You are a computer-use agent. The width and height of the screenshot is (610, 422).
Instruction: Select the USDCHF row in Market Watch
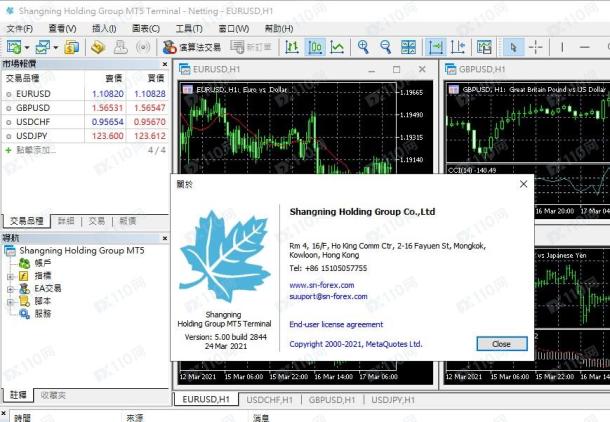click(x=86, y=122)
